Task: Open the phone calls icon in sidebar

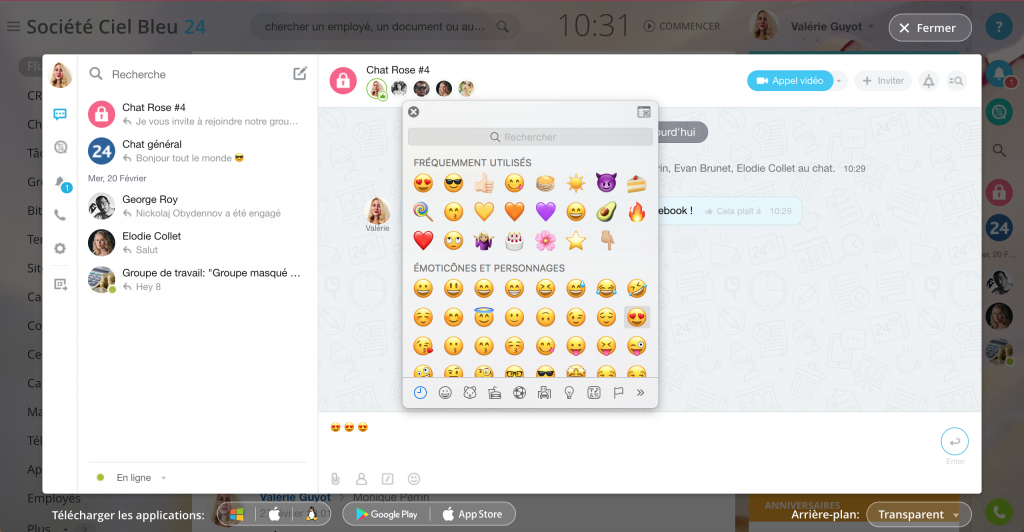Action: tap(61, 214)
